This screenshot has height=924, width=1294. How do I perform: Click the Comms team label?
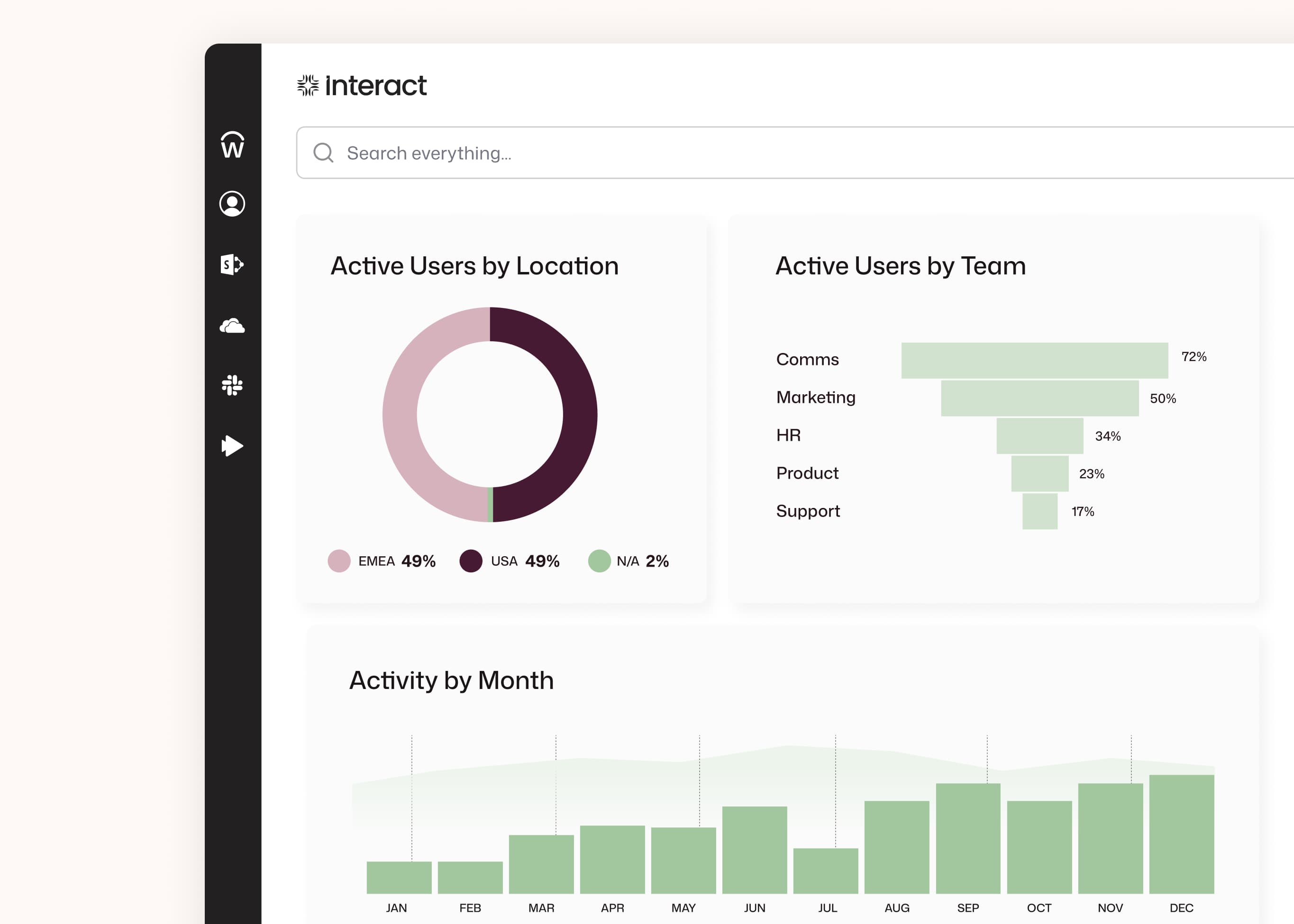tap(808, 360)
